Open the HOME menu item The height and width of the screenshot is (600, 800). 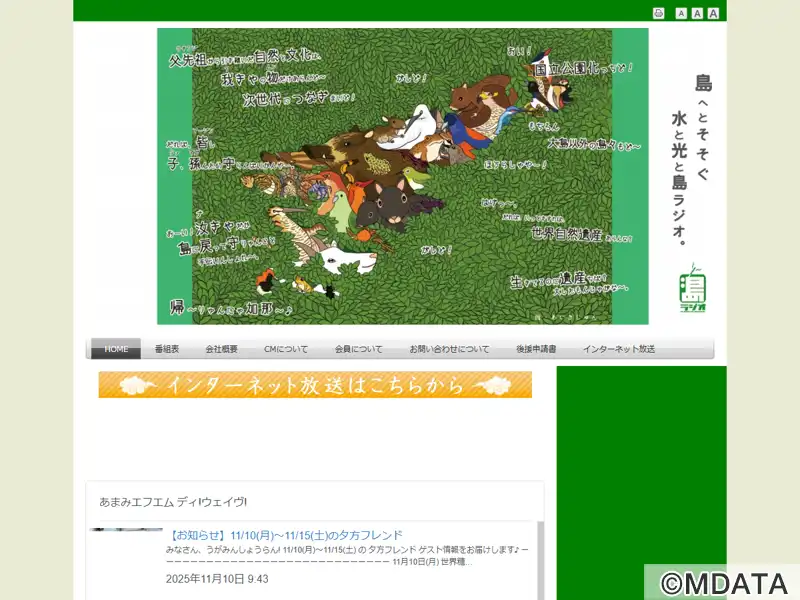tap(116, 349)
